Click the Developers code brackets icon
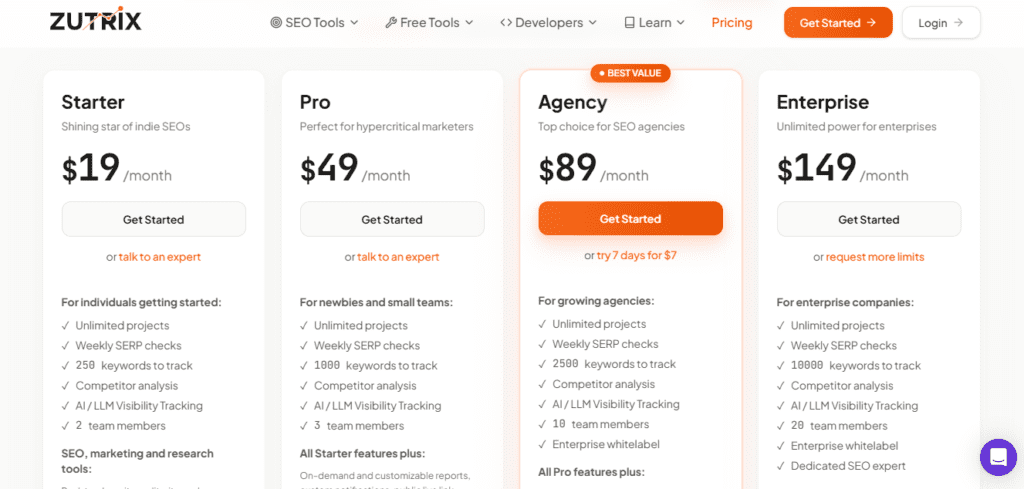The image size is (1024, 489). (x=506, y=22)
